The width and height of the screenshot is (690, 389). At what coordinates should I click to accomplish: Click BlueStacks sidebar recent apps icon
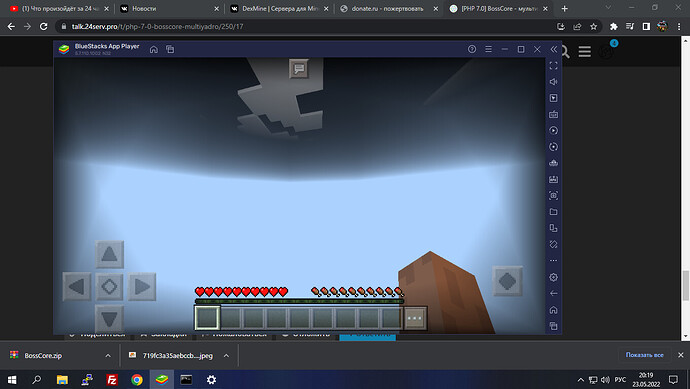(x=554, y=326)
